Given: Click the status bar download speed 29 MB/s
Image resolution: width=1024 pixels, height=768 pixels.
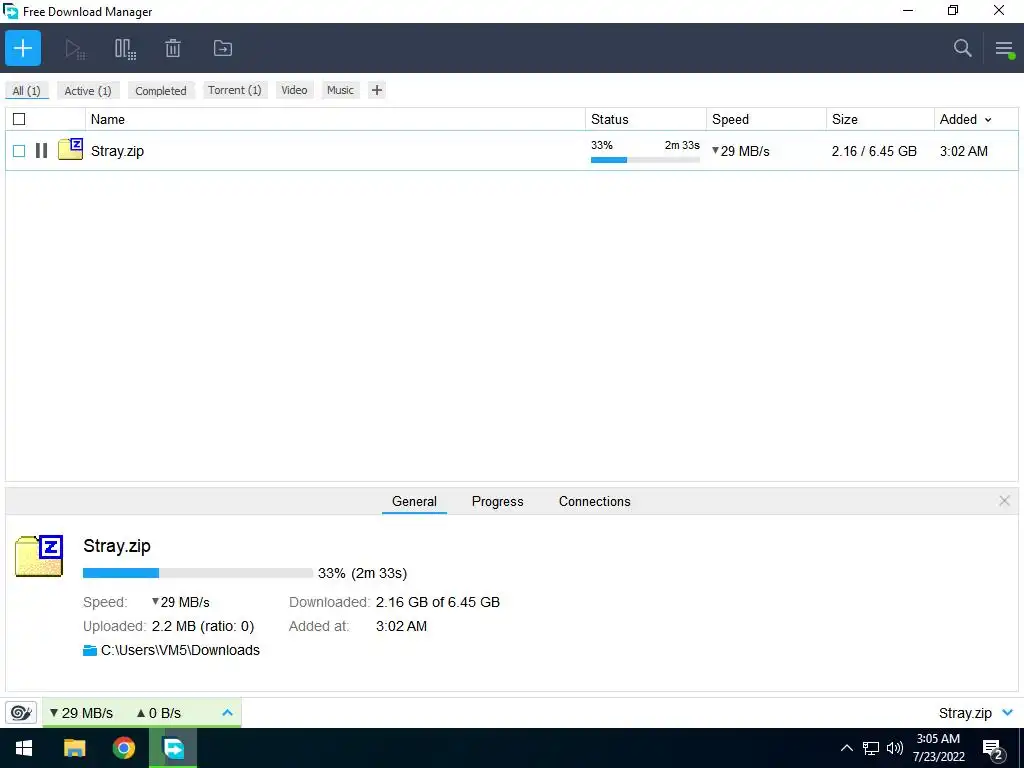Looking at the screenshot, I should coord(81,713).
